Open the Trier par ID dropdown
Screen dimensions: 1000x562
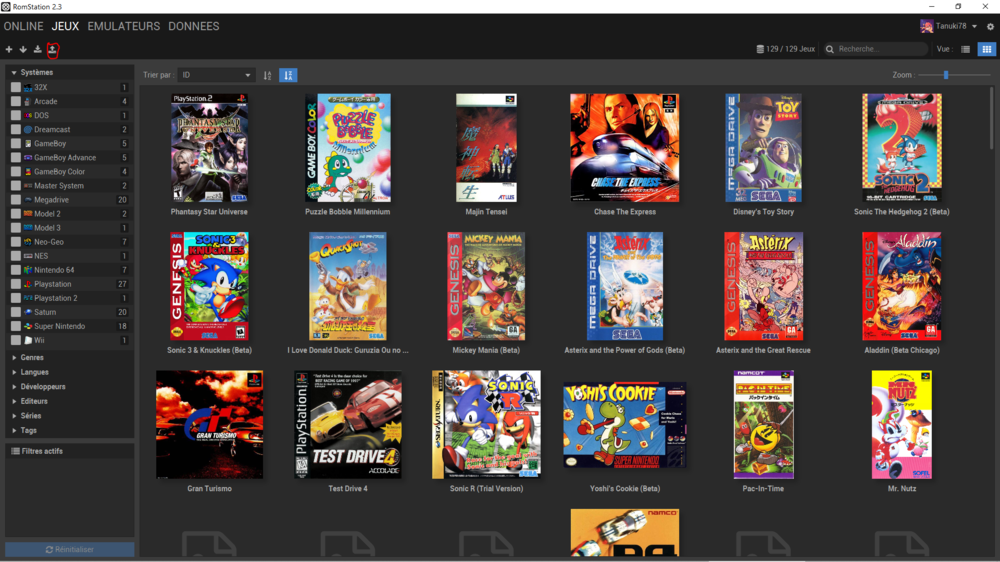(x=217, y=75)
